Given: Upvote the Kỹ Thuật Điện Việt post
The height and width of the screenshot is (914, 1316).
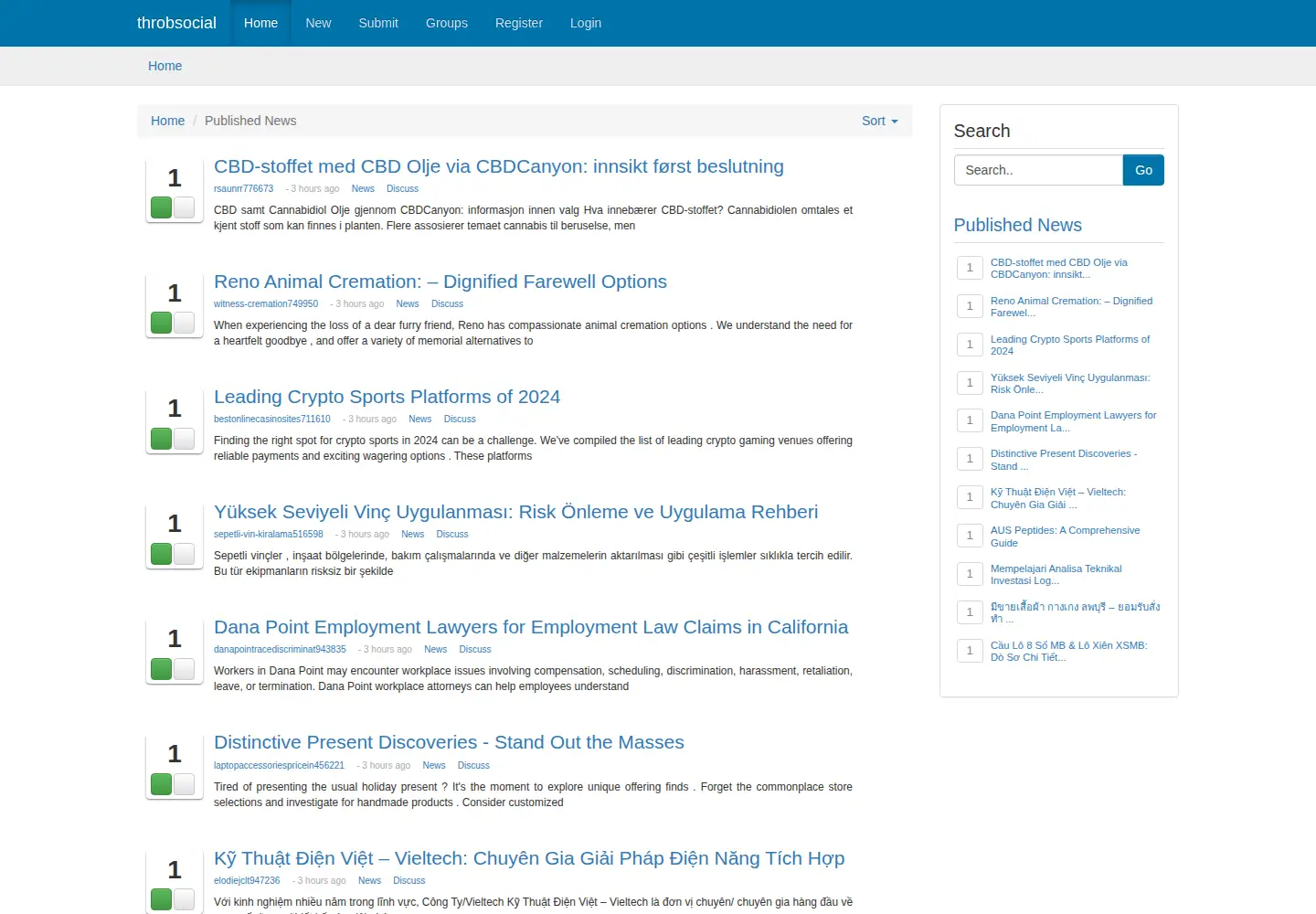Looking at the screenshot, I should tap(162, 899).
